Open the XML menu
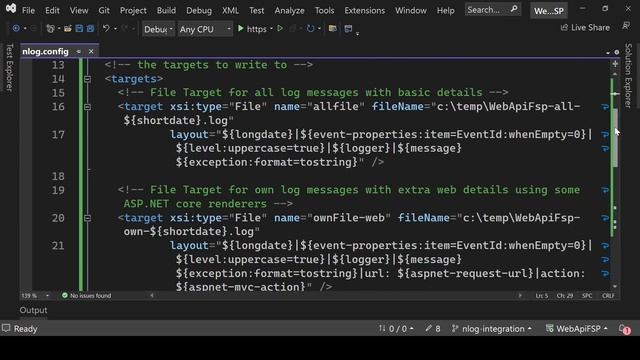Image resolution: width=640 pixels, height=360 pixels. [230, 10]
